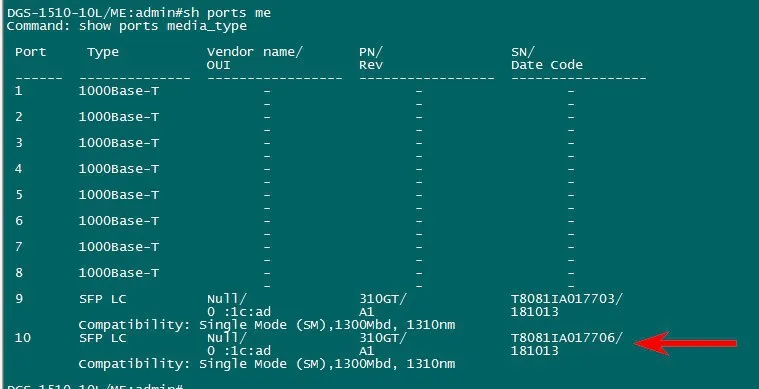Click the red arrow pointing at port 10
The image size is (759, 389).
[685, 344]
